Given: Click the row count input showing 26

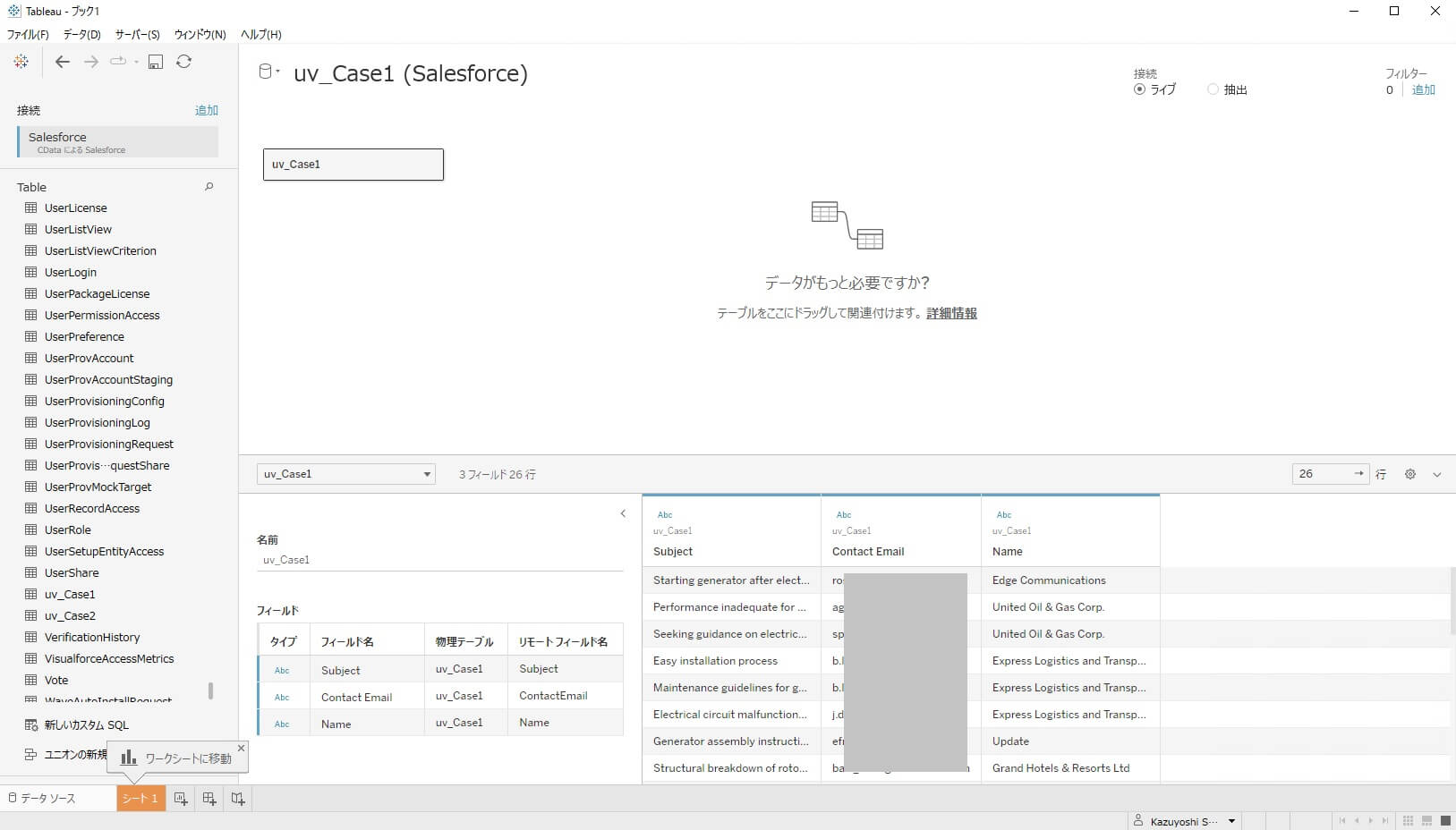Looking at the screenshot, I should [1324, 474].
